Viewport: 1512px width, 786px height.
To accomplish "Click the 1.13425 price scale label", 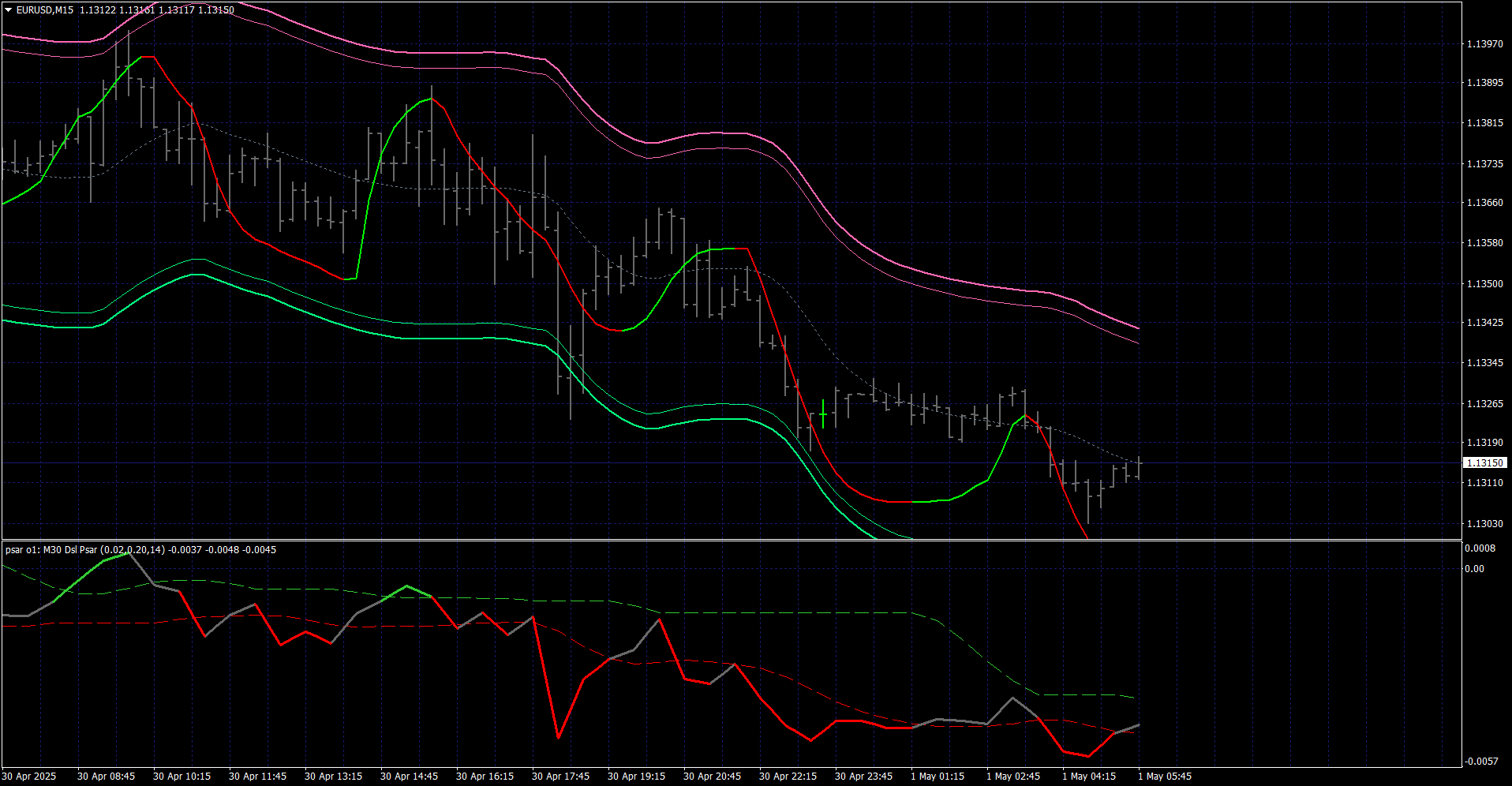I will coord(1484,323).
